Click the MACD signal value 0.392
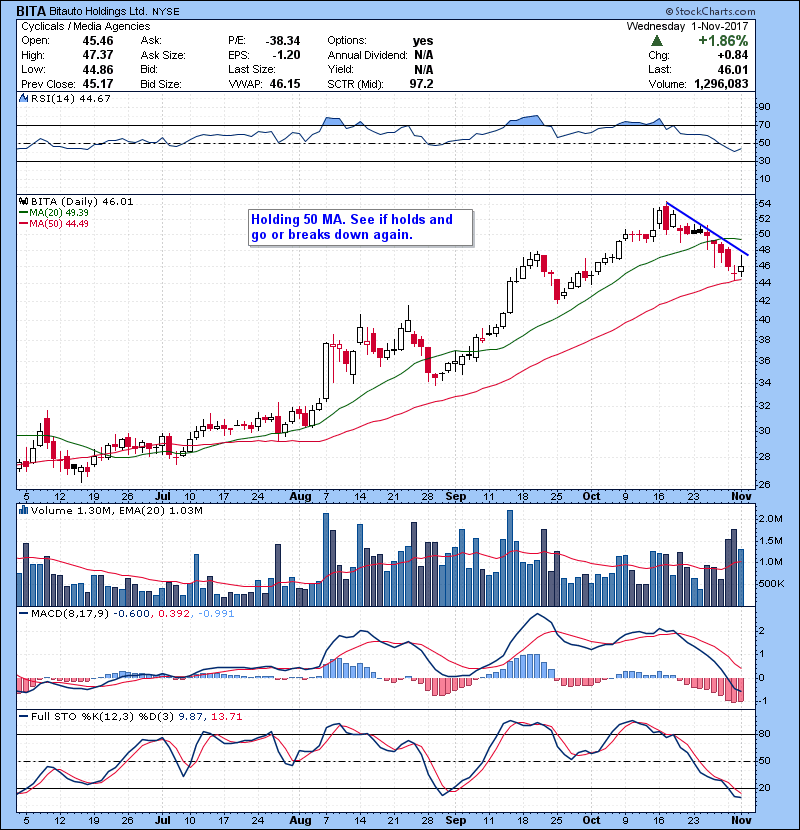 pyautogui.click(x=174, y=614)
